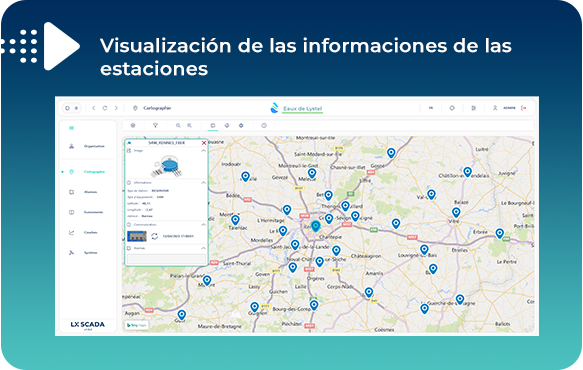Open the globe layers icon in map toolbar
Image resolution: width=583 pixels, height=370 pixels.
[x=133, y=126]
